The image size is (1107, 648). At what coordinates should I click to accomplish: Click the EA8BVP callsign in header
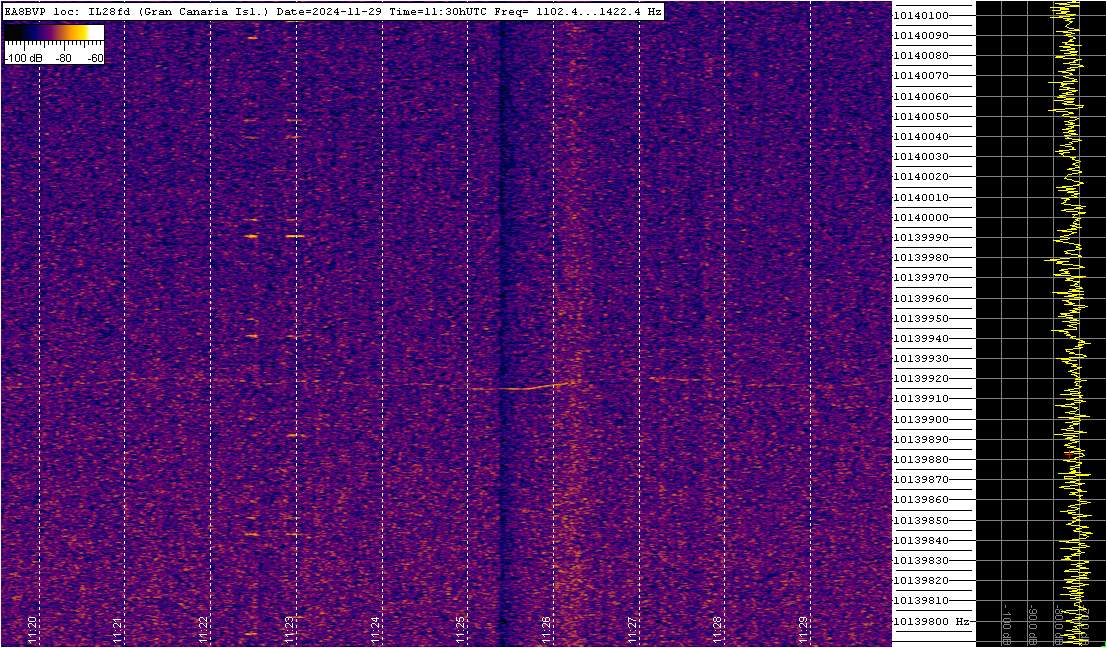click(21, 12)
